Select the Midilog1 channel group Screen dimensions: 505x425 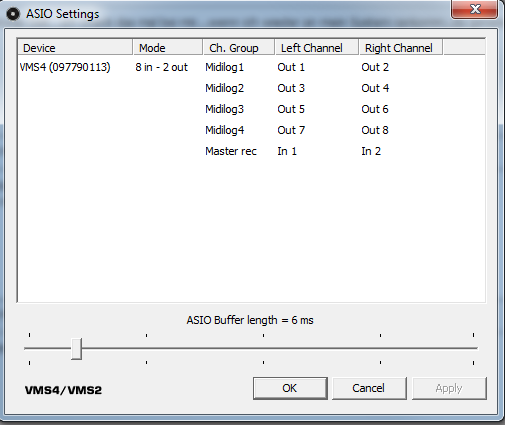coord(224,67)
